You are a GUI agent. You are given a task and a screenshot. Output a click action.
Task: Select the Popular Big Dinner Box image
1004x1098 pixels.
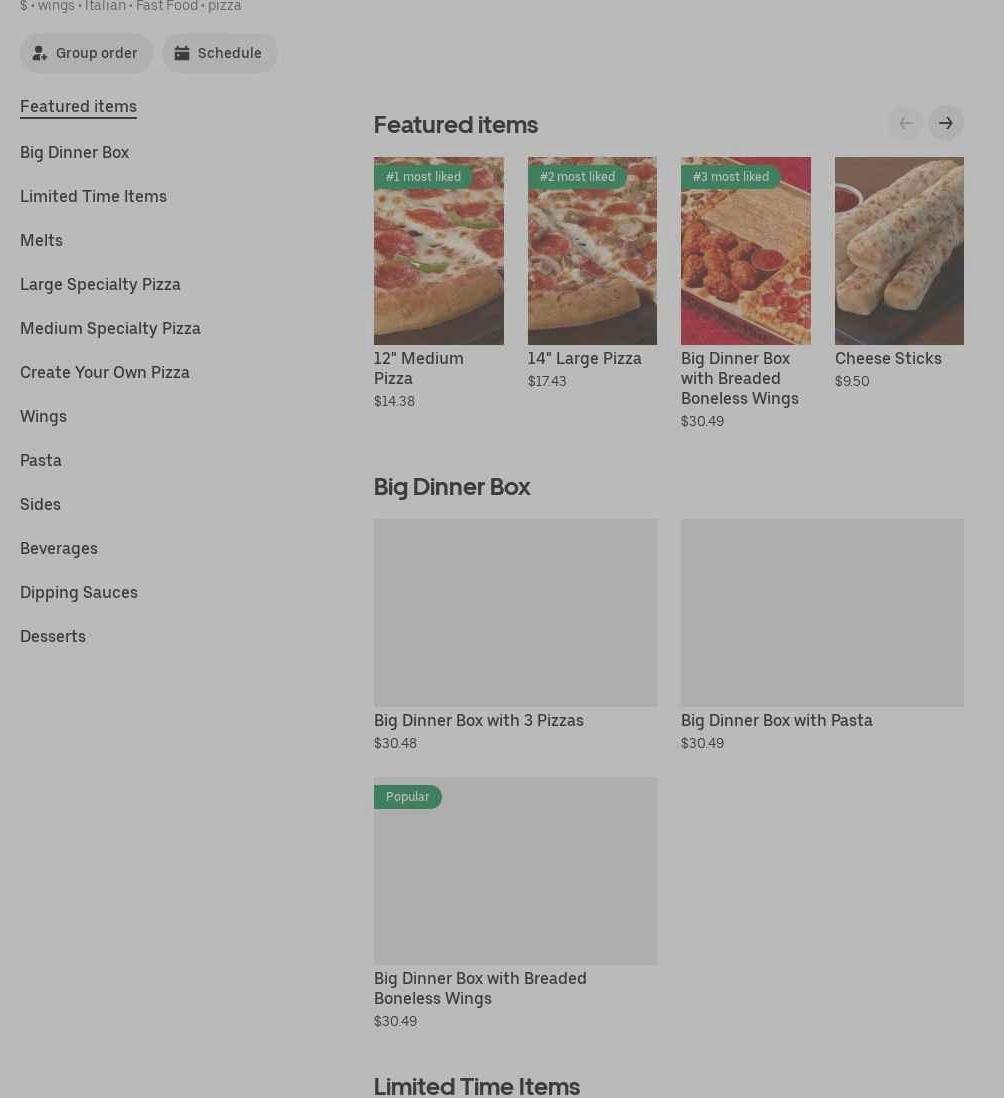[x=515, y=871]
